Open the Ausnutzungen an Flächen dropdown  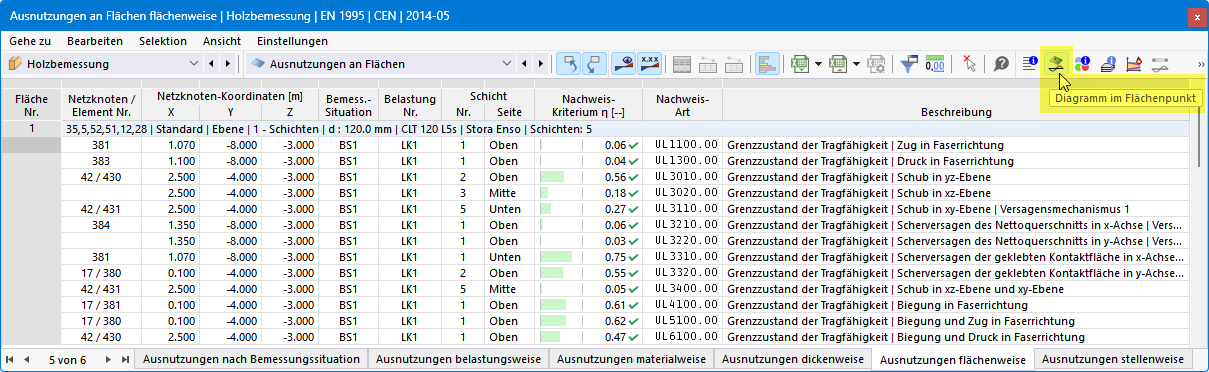coord(508,64)
